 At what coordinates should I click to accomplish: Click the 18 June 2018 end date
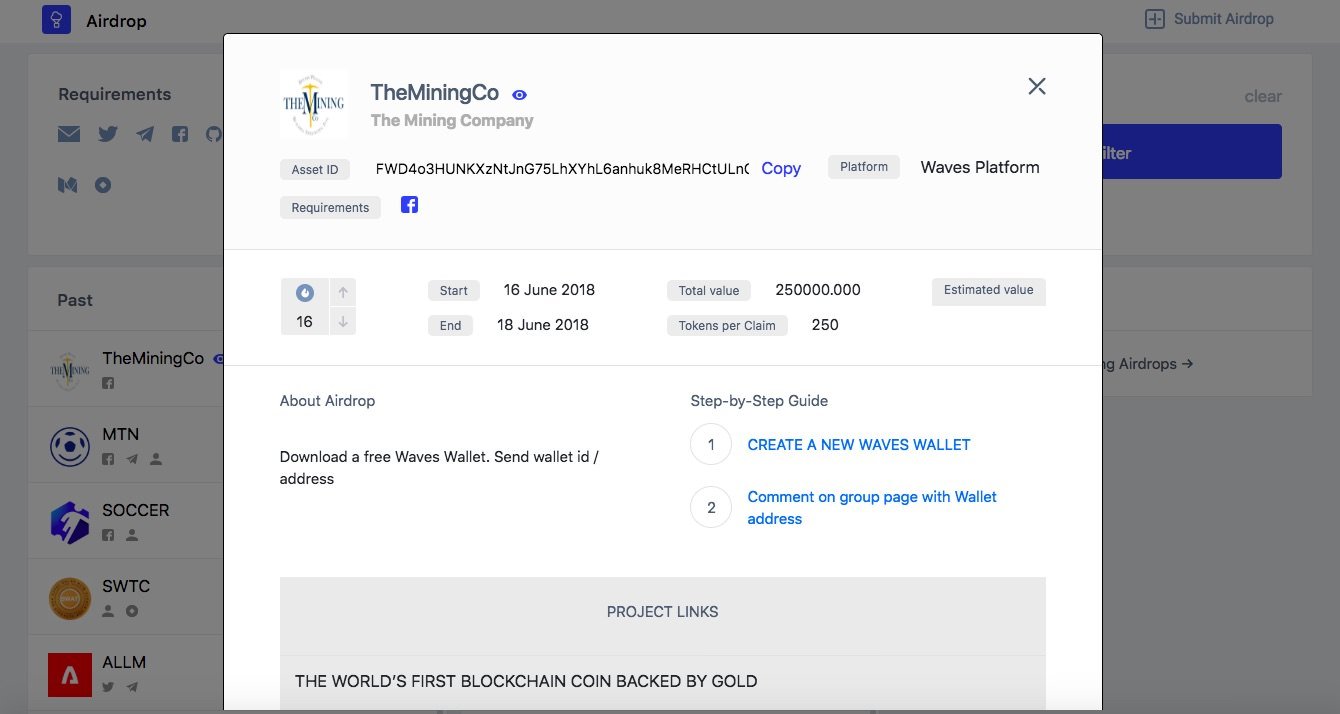point(543,325)
